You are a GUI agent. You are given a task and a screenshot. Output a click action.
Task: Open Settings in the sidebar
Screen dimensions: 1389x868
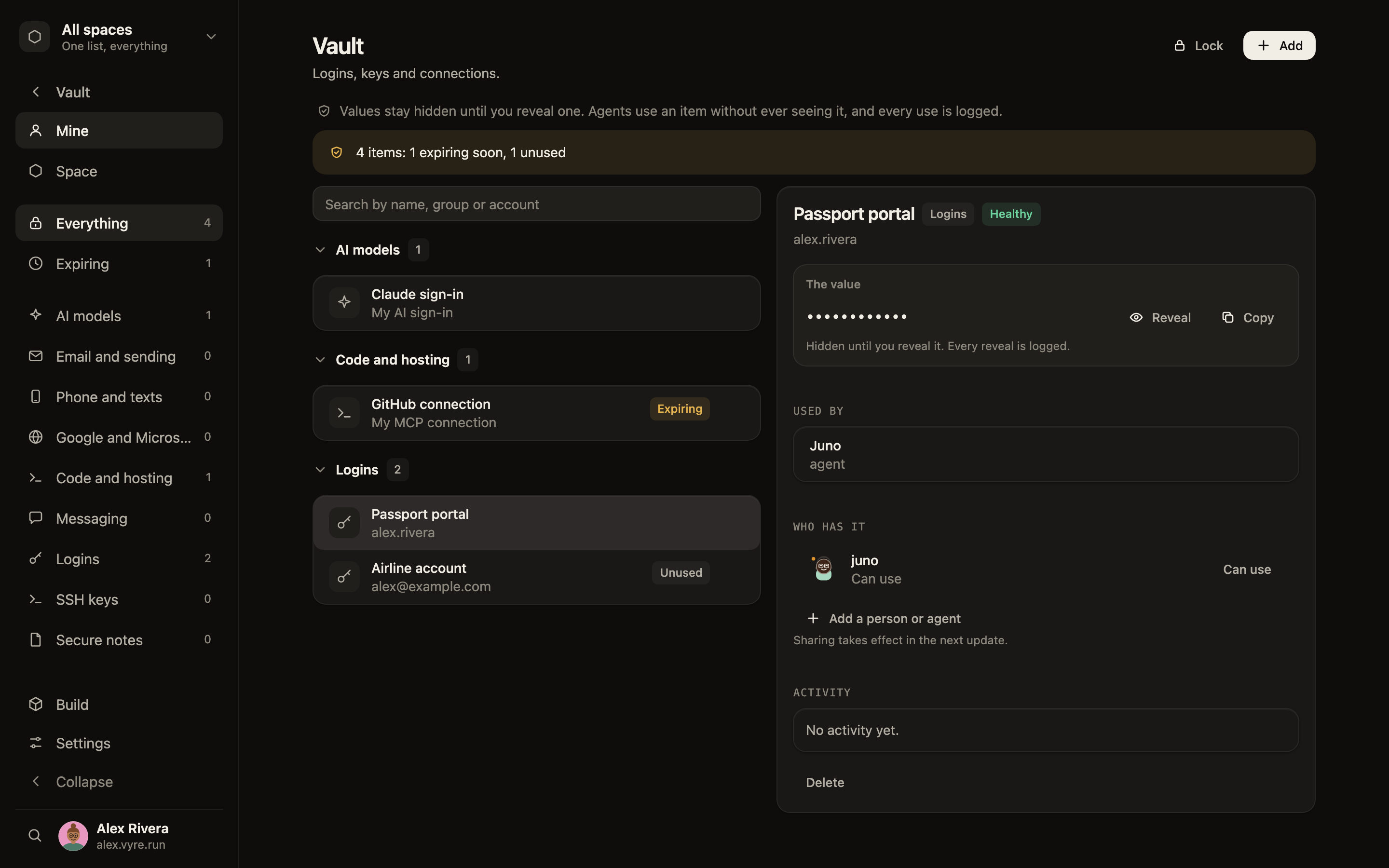119,743
